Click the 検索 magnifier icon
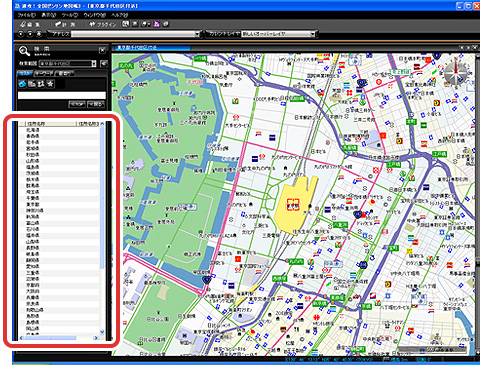This screenshot has width=480, height=365. tap(24, 51)
